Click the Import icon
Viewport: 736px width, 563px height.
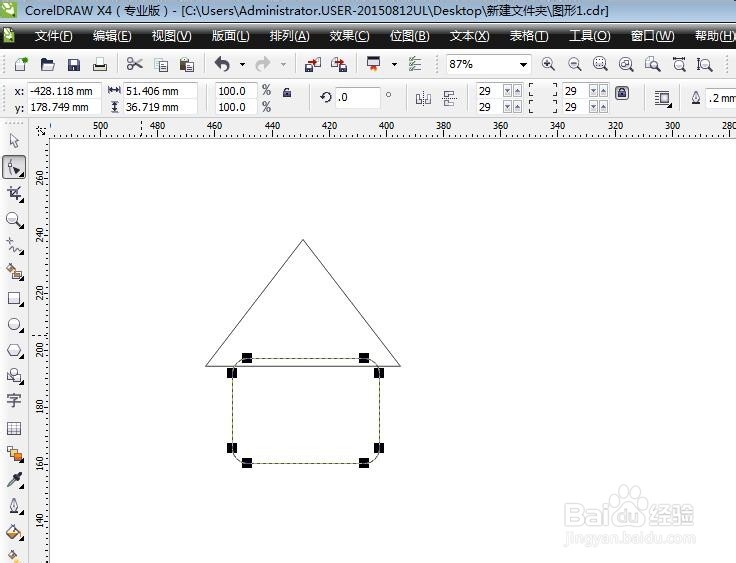[313, 64]
